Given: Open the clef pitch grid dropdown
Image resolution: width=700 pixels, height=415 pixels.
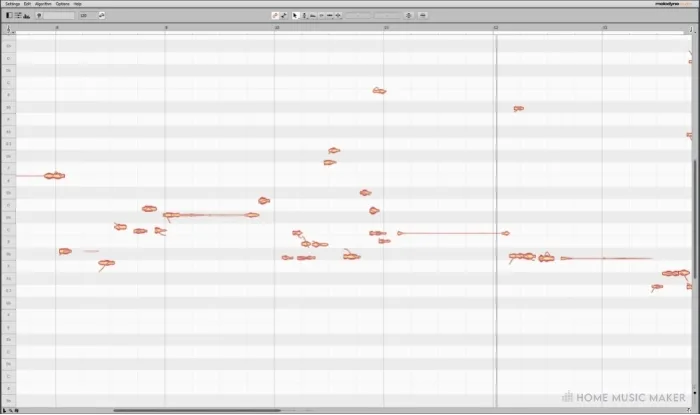Looking at the screenshot, I should point(8,29).
